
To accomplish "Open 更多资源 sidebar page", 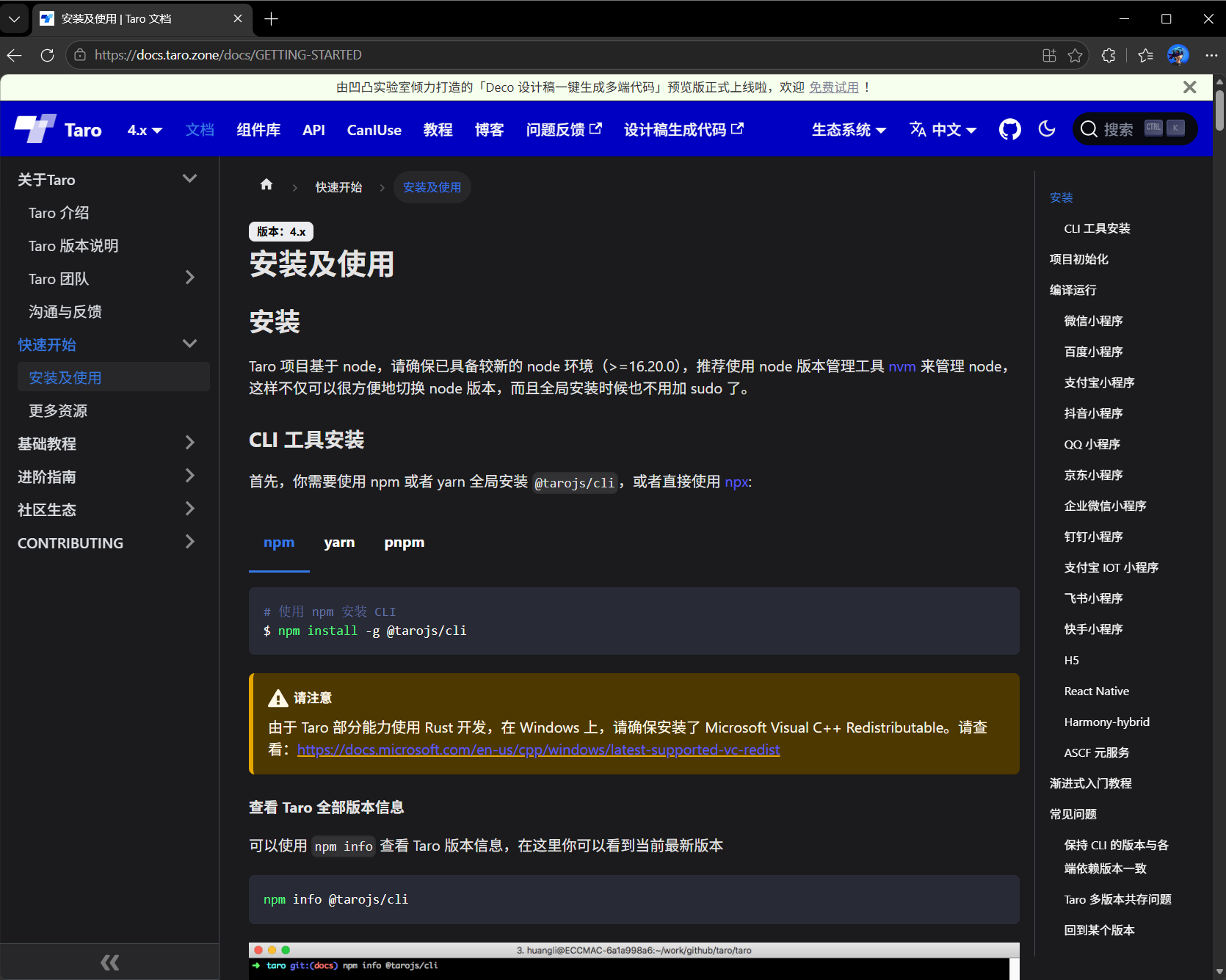I will (x=58, y=410).
